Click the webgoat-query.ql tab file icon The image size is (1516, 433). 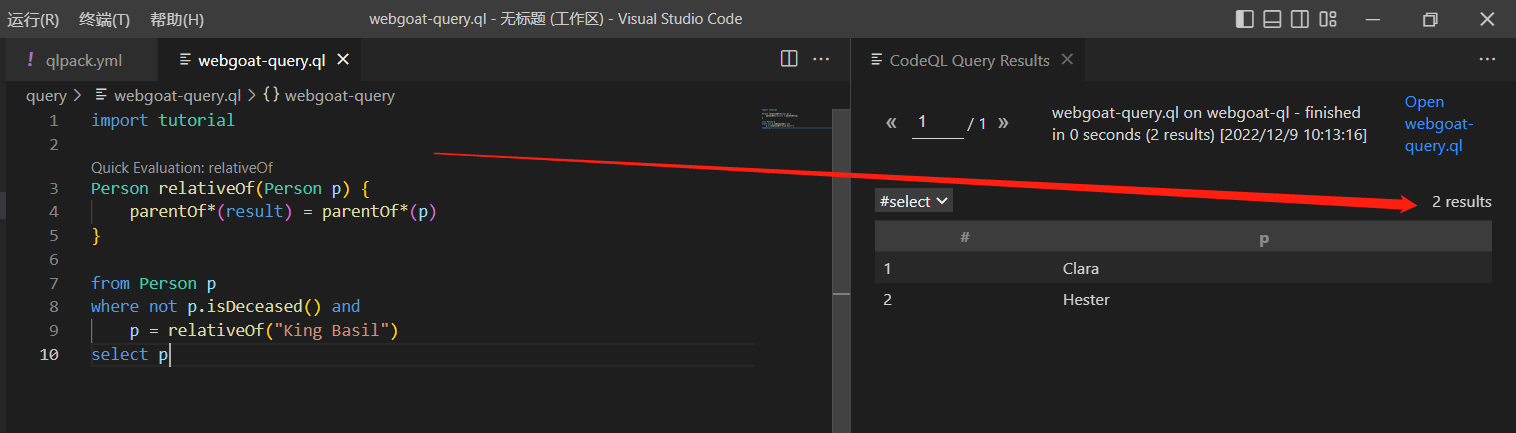[185, 60]
